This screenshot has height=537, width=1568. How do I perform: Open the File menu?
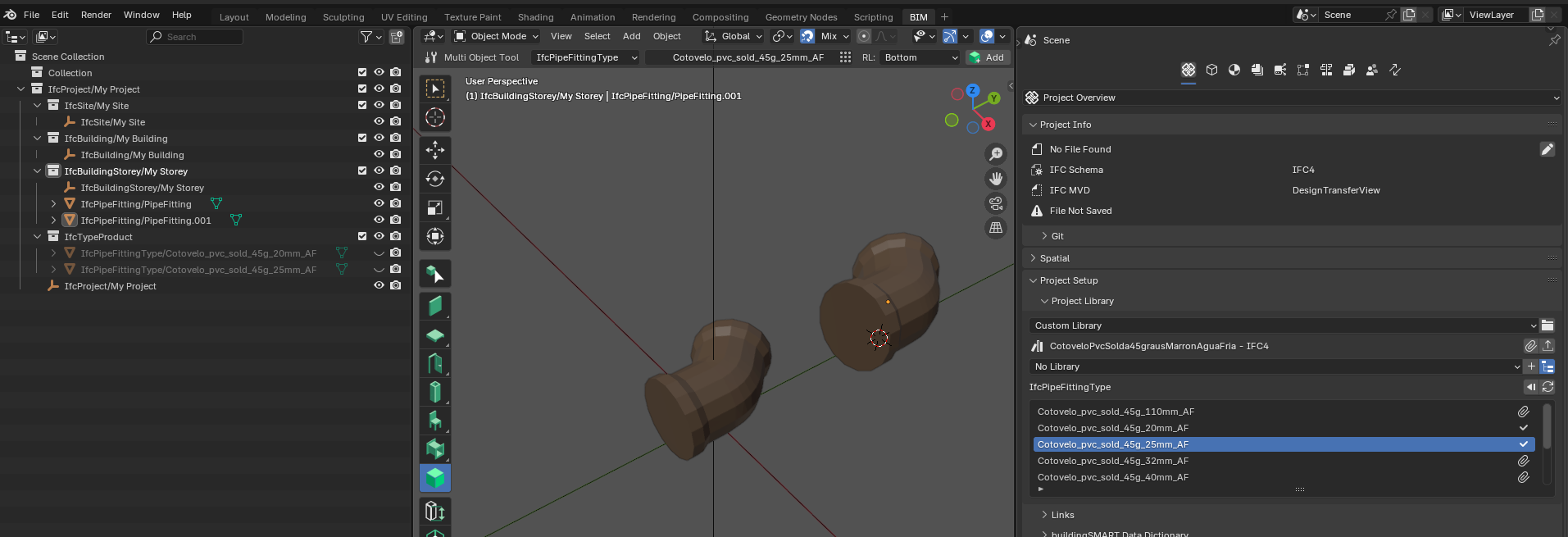[x=32, y=15]
